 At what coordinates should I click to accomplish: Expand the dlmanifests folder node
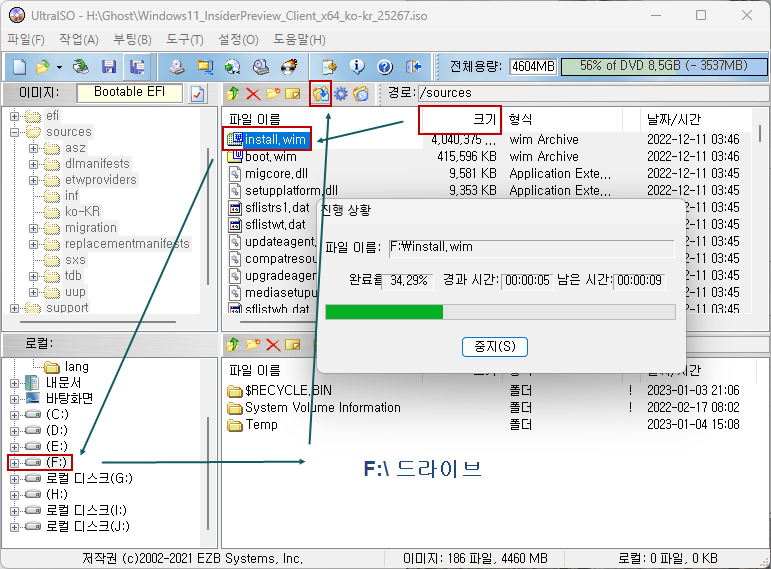click(33, 164)
